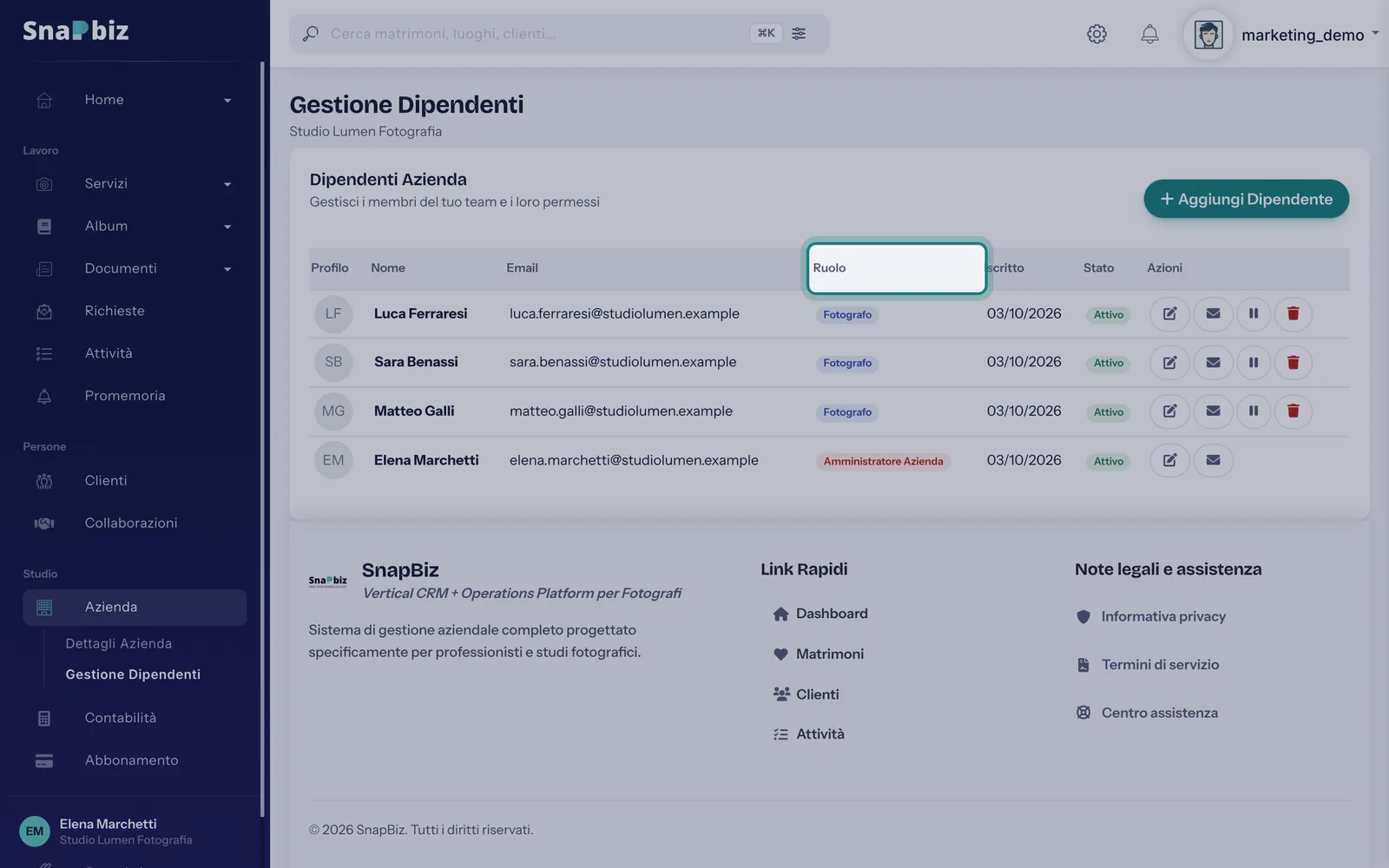Suspend Luca Ferraresi's account
1389x868 pixels.
(x=1253, y=313)
